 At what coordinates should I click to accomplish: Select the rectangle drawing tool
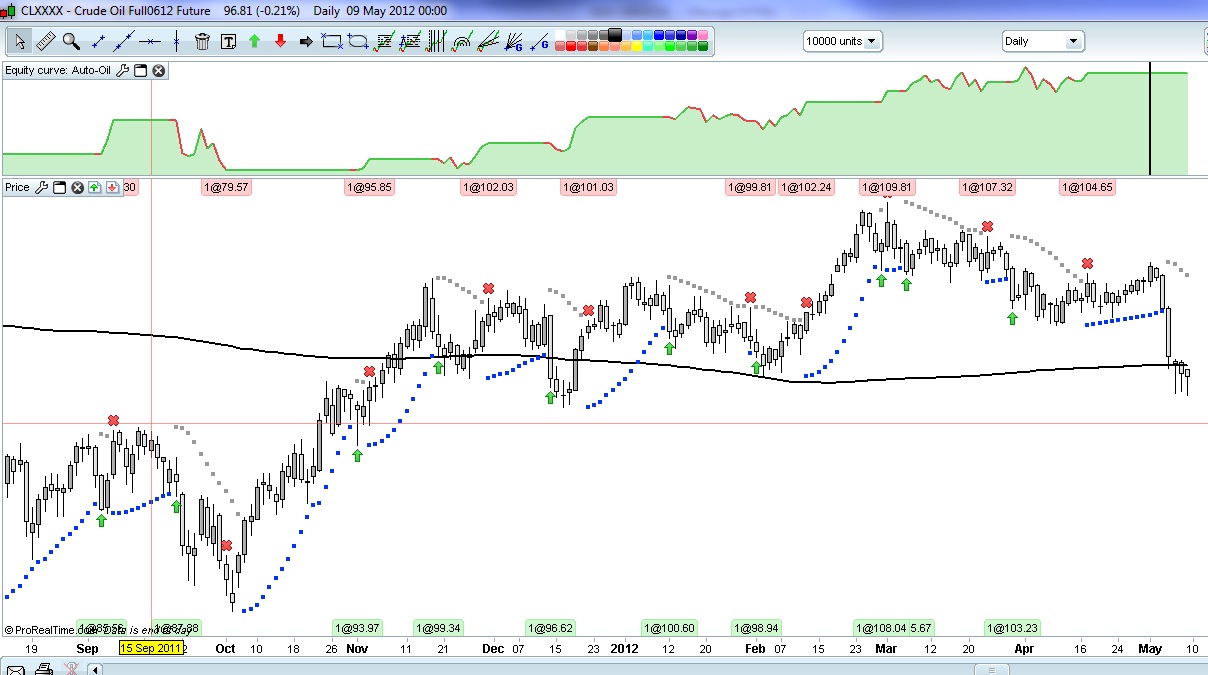(332, 41)
